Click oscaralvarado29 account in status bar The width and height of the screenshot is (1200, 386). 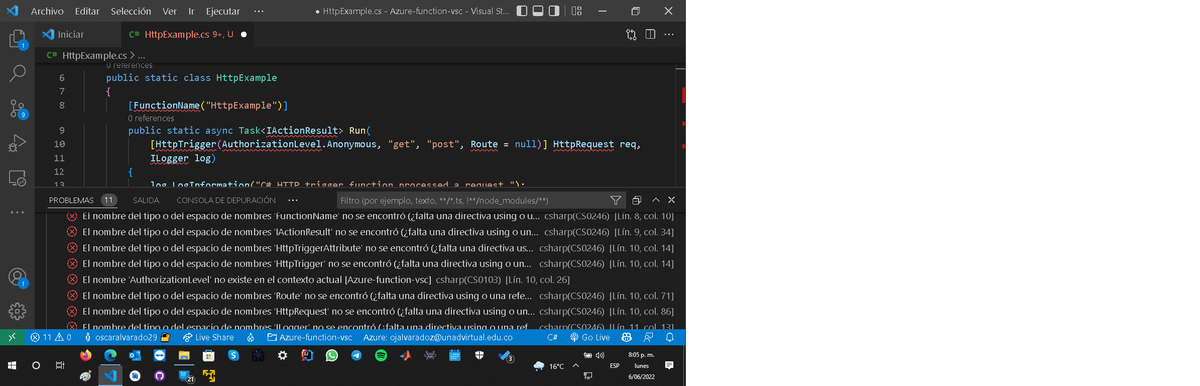pos(126,337)
